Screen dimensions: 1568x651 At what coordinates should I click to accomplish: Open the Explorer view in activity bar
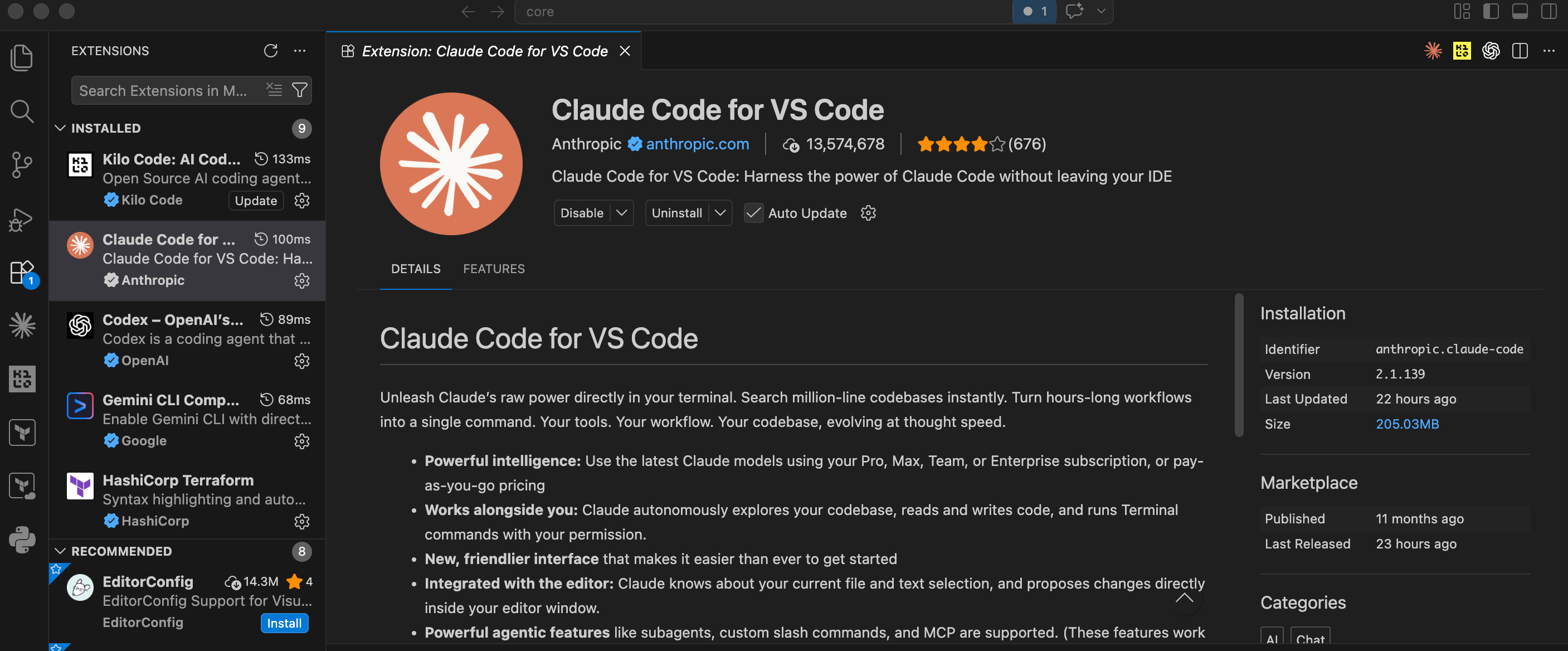click(22, 58)
